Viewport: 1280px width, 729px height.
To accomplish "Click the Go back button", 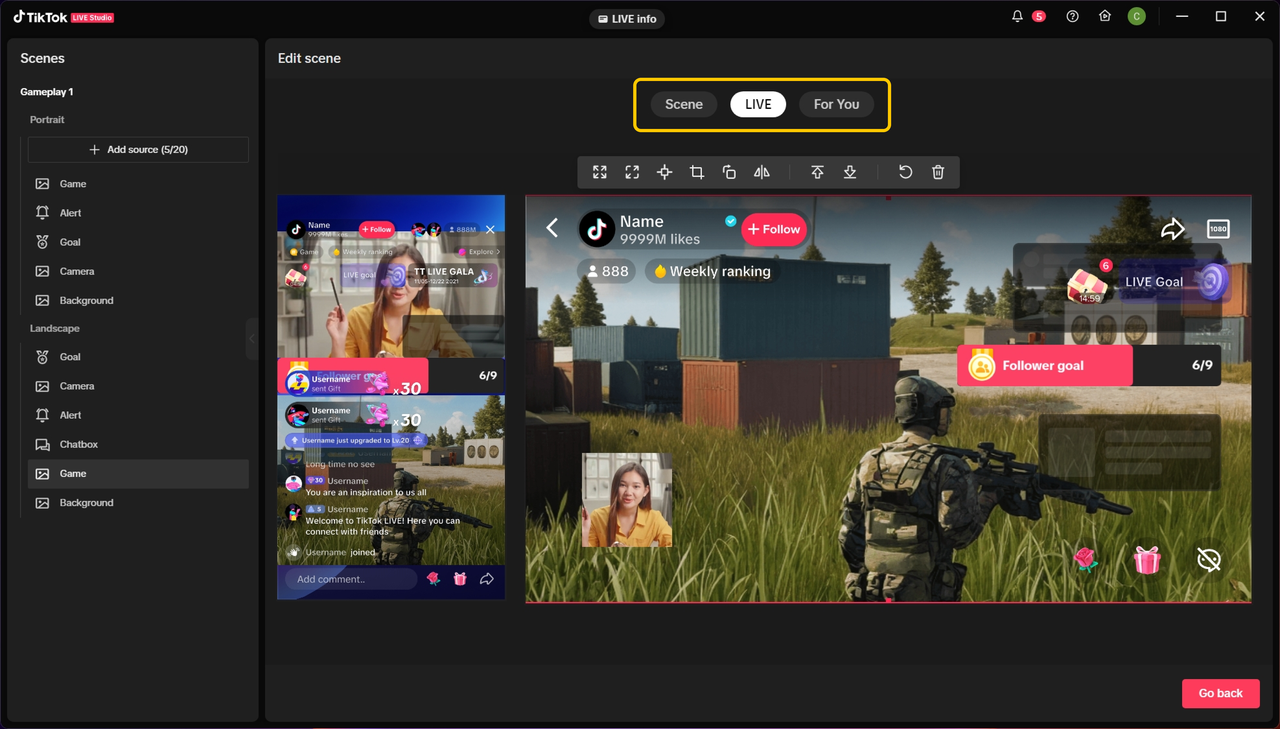I will [1220, 693].
